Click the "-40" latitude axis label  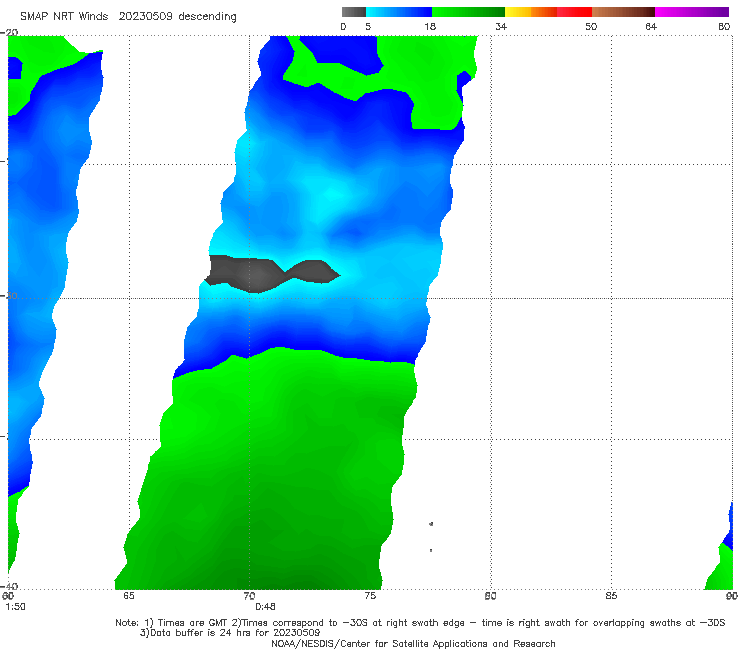coord(9,586)
